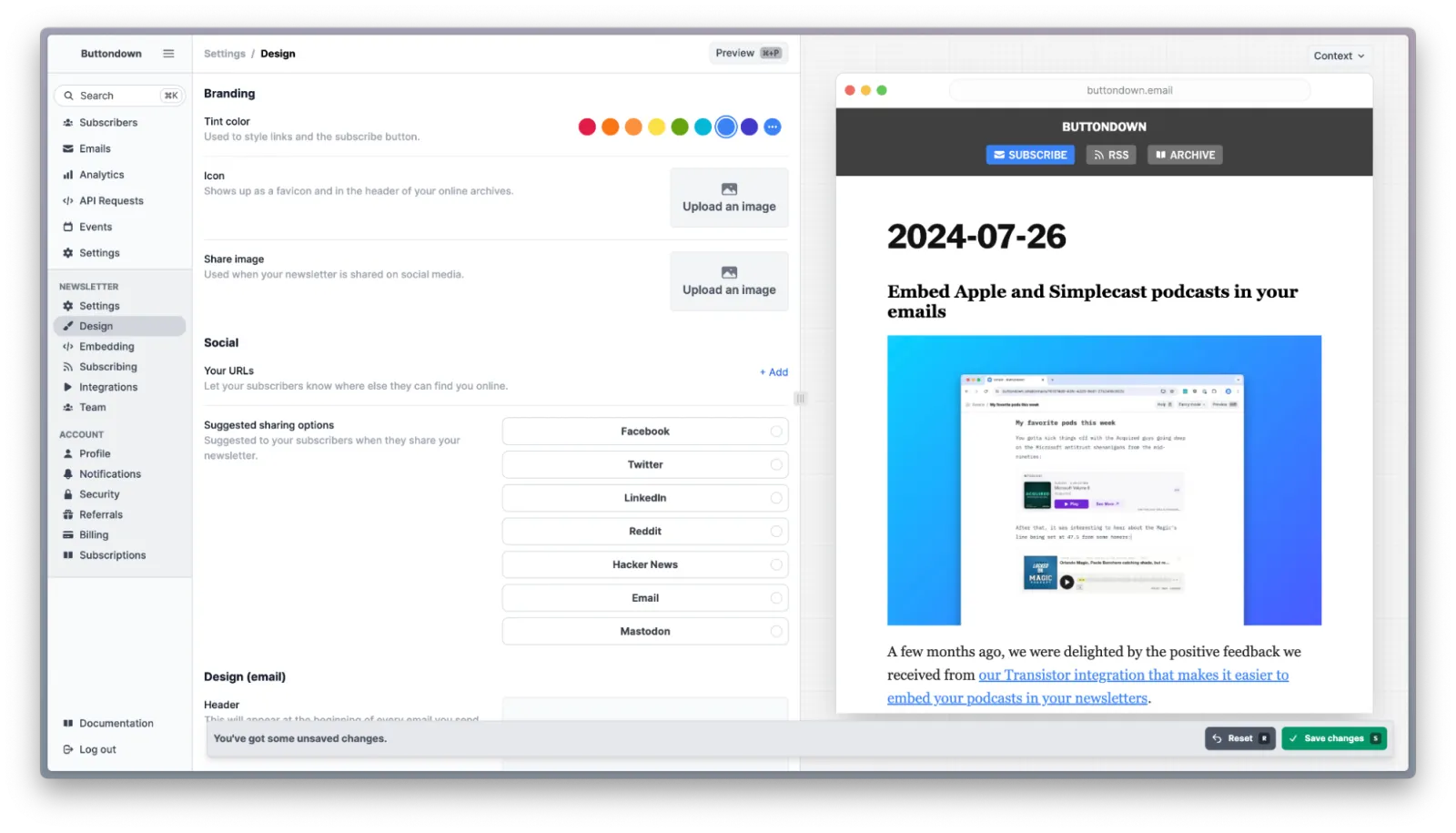Image resolution: width=1456 pixels, height=833 pixels.
Task: Open the Settings breadcrumb link
Action: (224, 54)
